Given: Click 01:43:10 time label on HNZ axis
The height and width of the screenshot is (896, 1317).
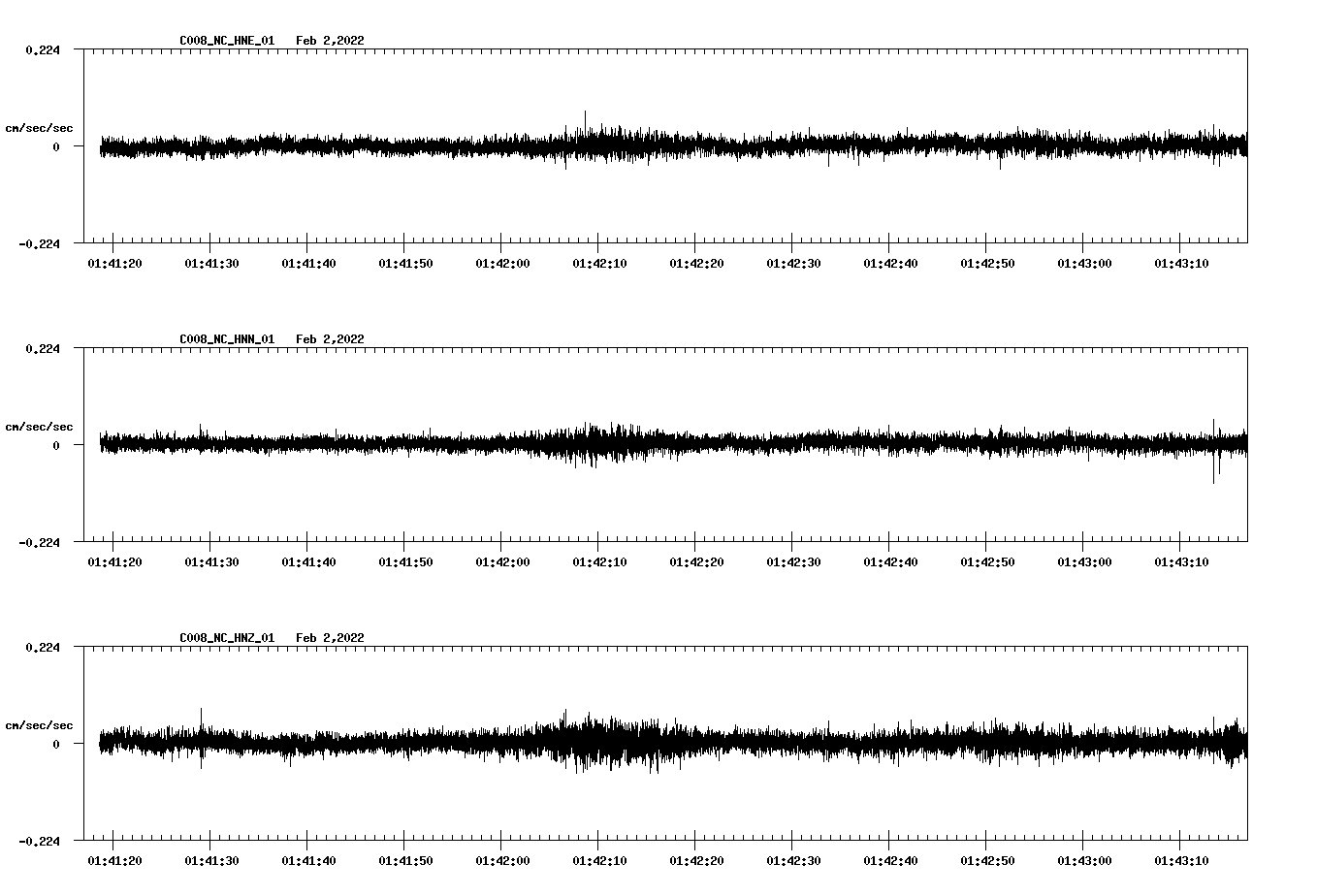Looking at the screenshot, I should (1181, 861).
